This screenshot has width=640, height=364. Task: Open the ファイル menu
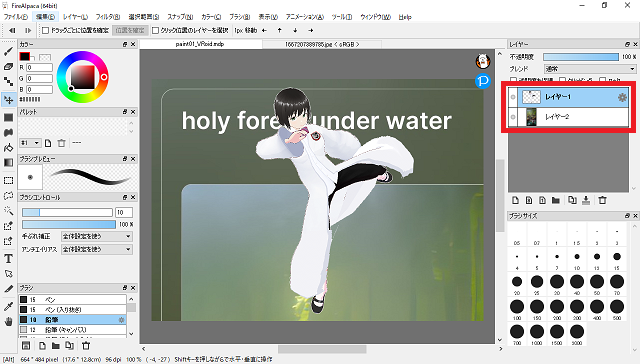[x=16, y=17]
